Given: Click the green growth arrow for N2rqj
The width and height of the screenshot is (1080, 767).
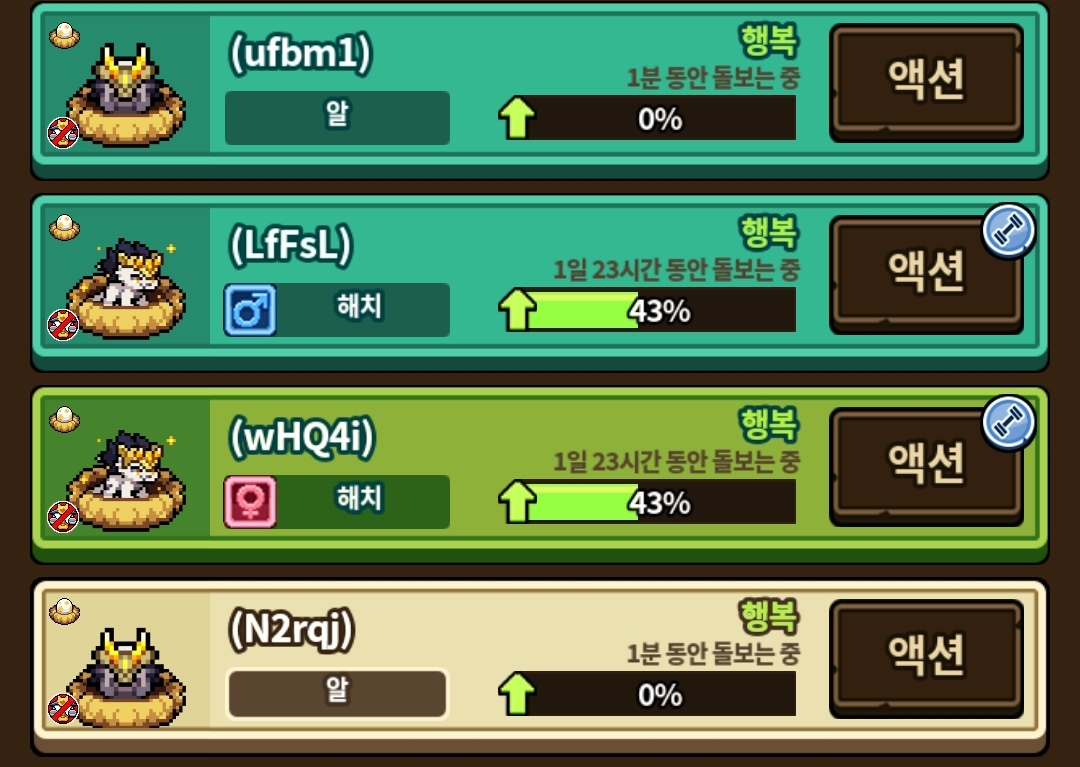Looking at the screenshot, I should pyautogui.click(x=517, y=693).
